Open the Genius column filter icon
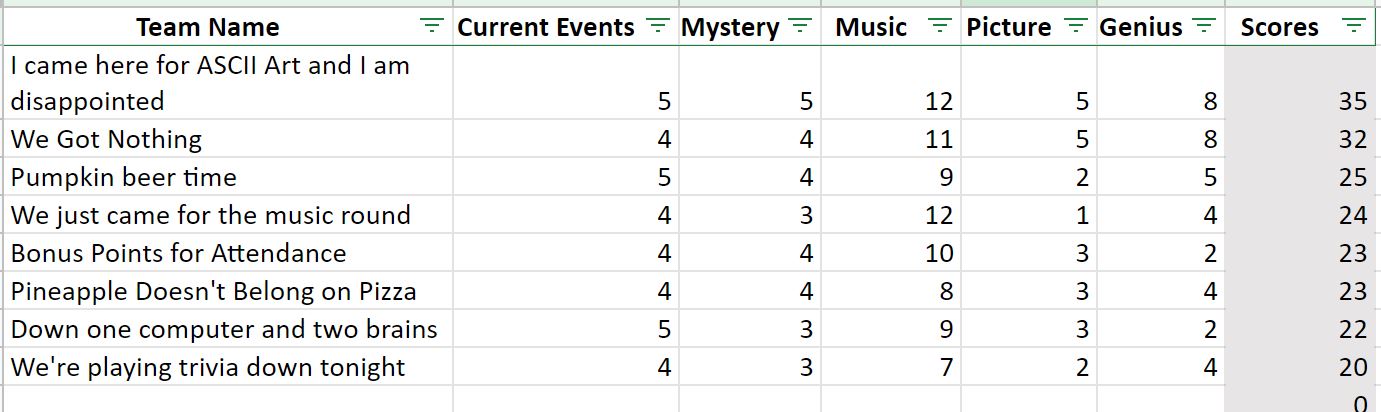The width and height of the screenshot is (1381, 412). tap(1205, 27)
